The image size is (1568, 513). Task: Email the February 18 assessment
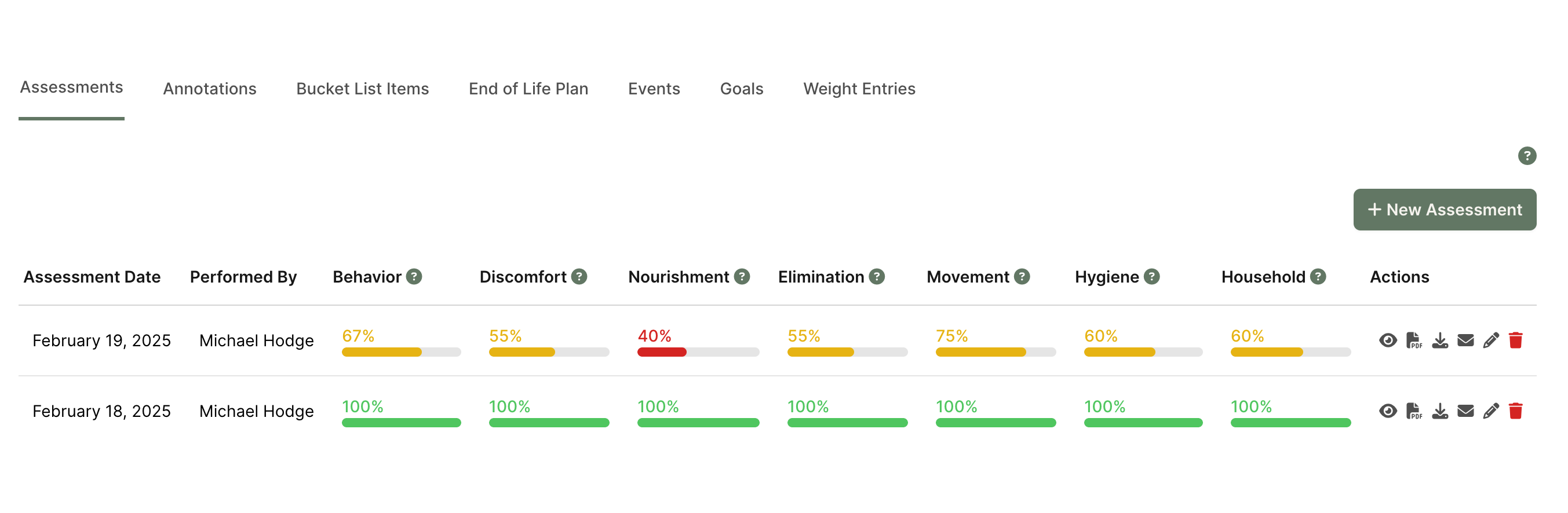point(1465,411)
